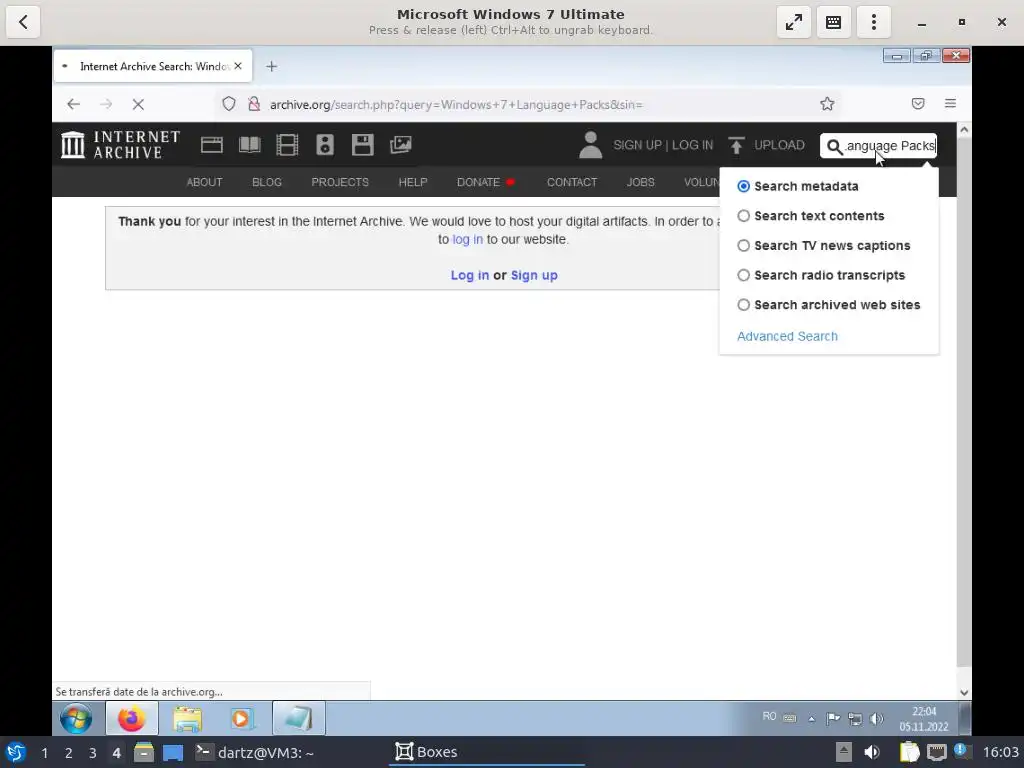Screen dimensions: 1024x768
Task: Open the BLOG menu item
Action: 266,182
